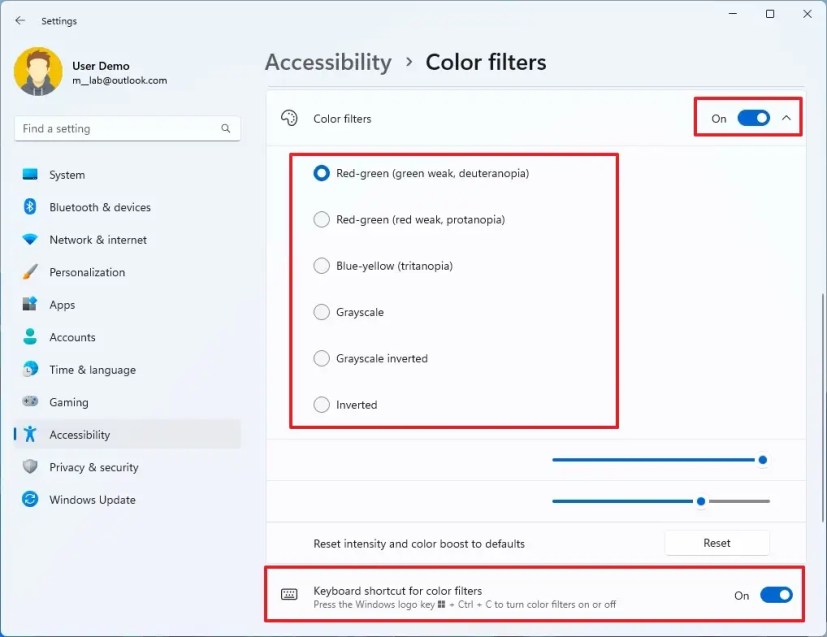Click the Network & internet wifi icon

[30, 240]
